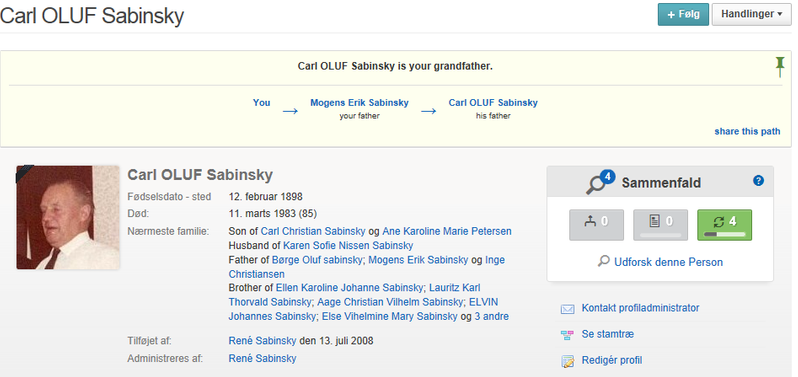Open the green smart matches button showing 4
Image resolution: width=798 pixels, height=377 pixels.
coord(724,224)
